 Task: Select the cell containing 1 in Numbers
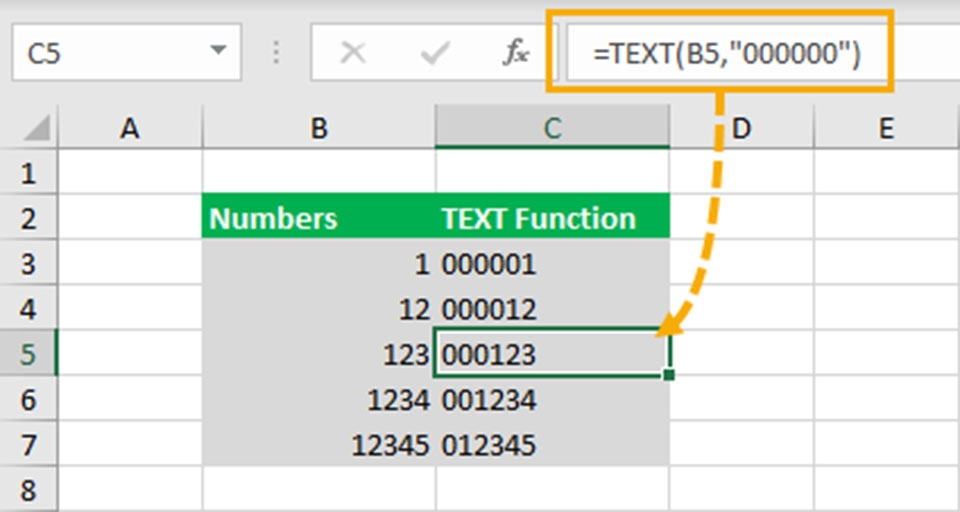319,263
